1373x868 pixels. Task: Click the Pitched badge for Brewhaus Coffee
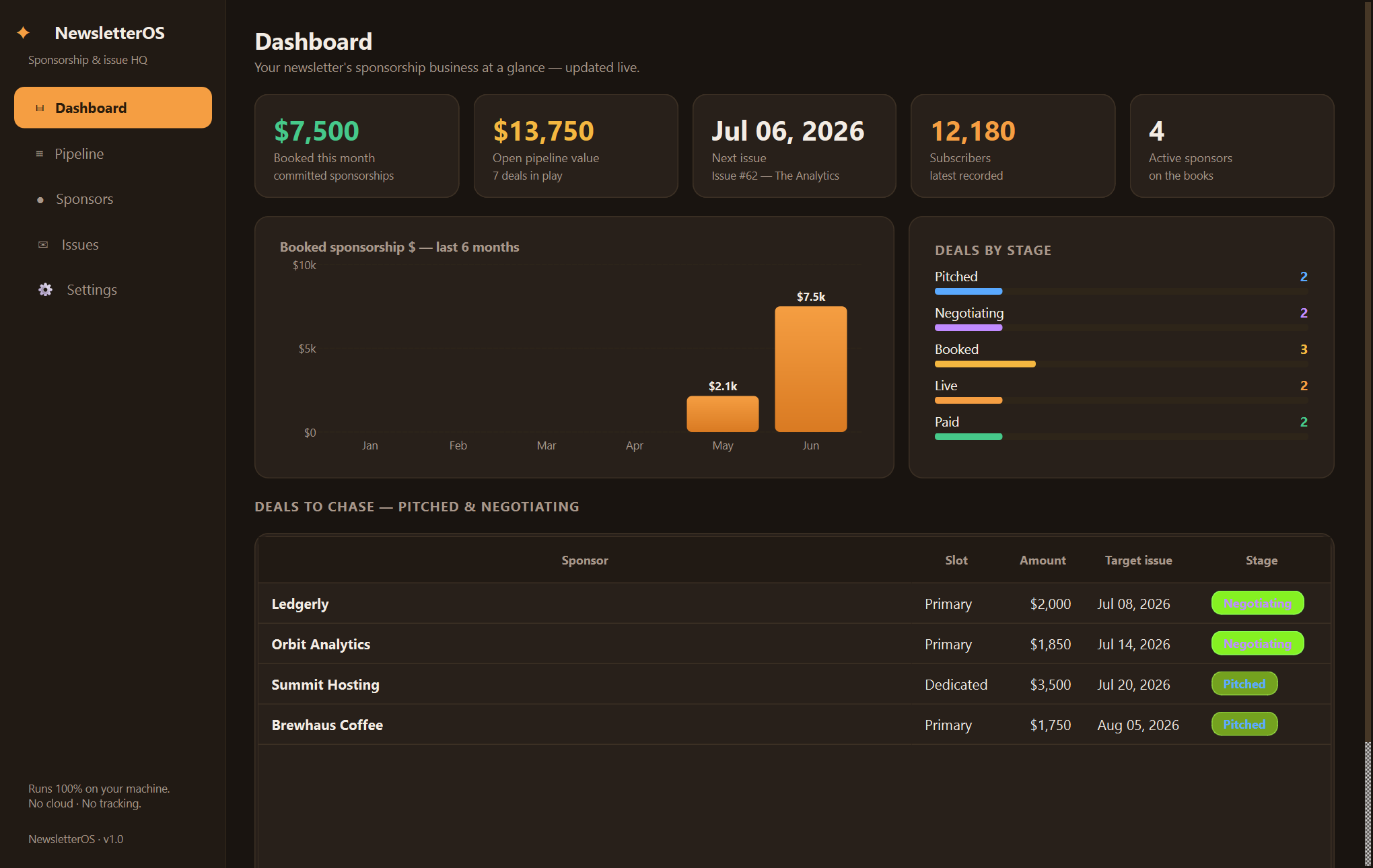pos(1244,725)
